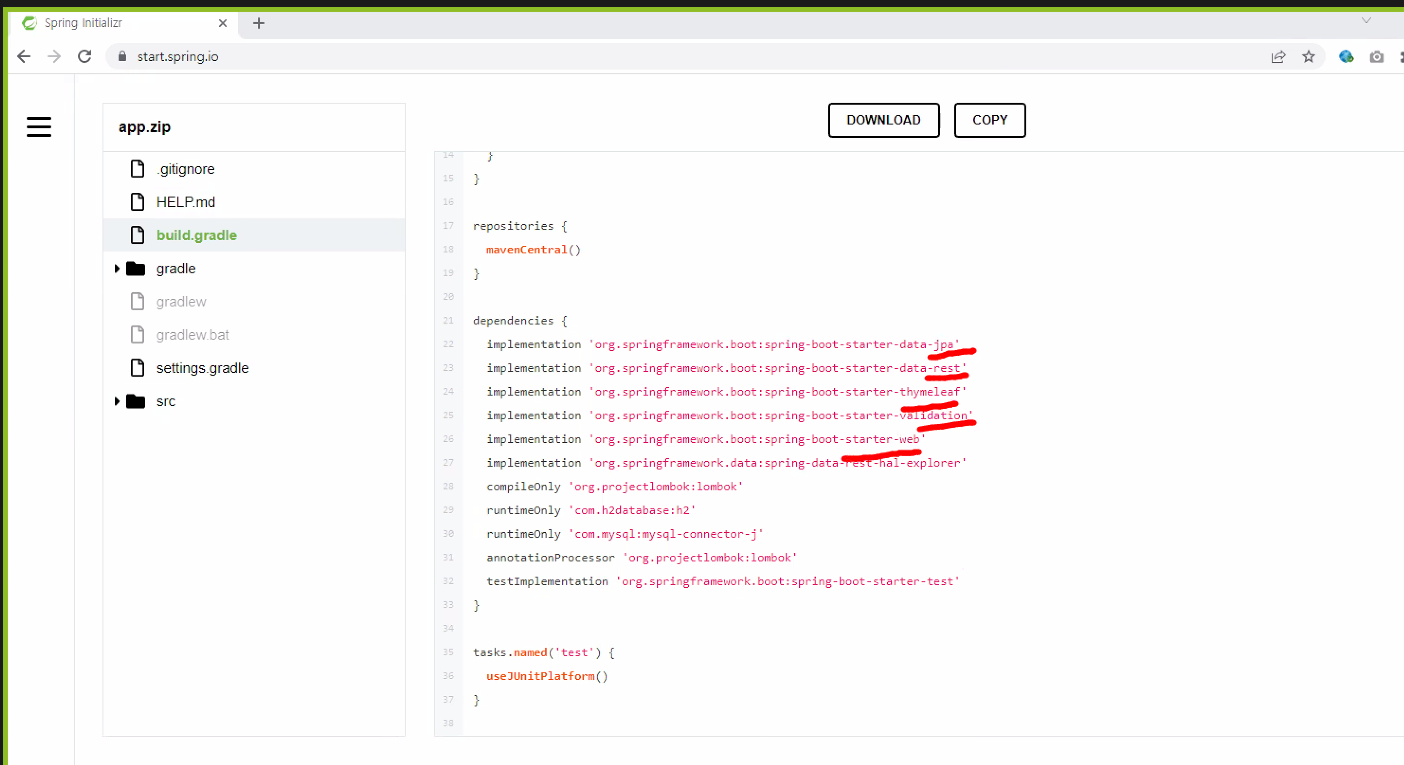Click the mysql-connector-j dependency line
Viewport: 1404px width, 765px height.
(625, 534)
